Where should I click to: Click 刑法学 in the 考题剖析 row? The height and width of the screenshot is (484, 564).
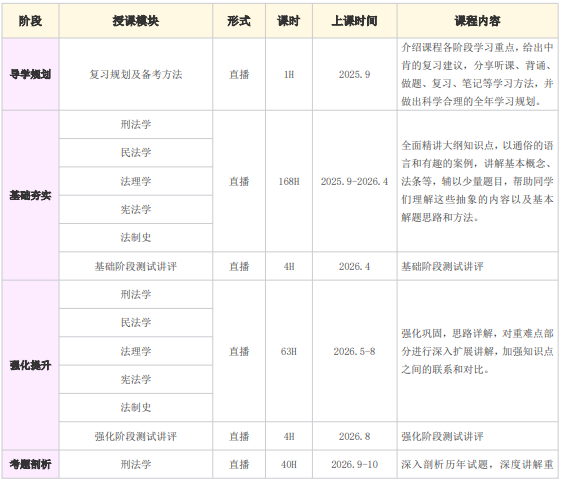pos(136,464)
